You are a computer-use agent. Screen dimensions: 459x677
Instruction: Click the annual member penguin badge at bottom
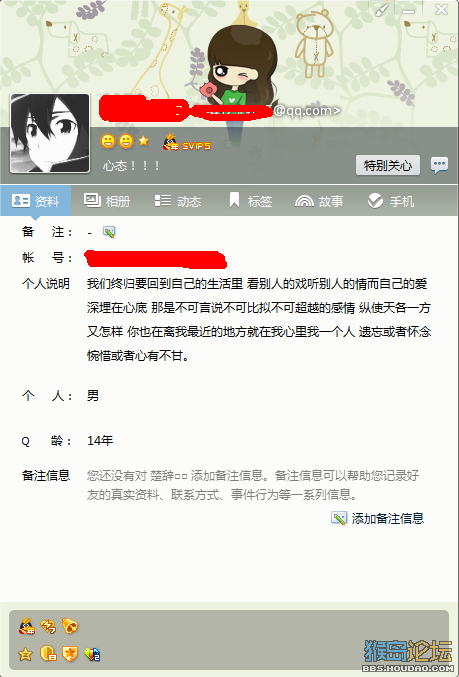click(27, 626)
